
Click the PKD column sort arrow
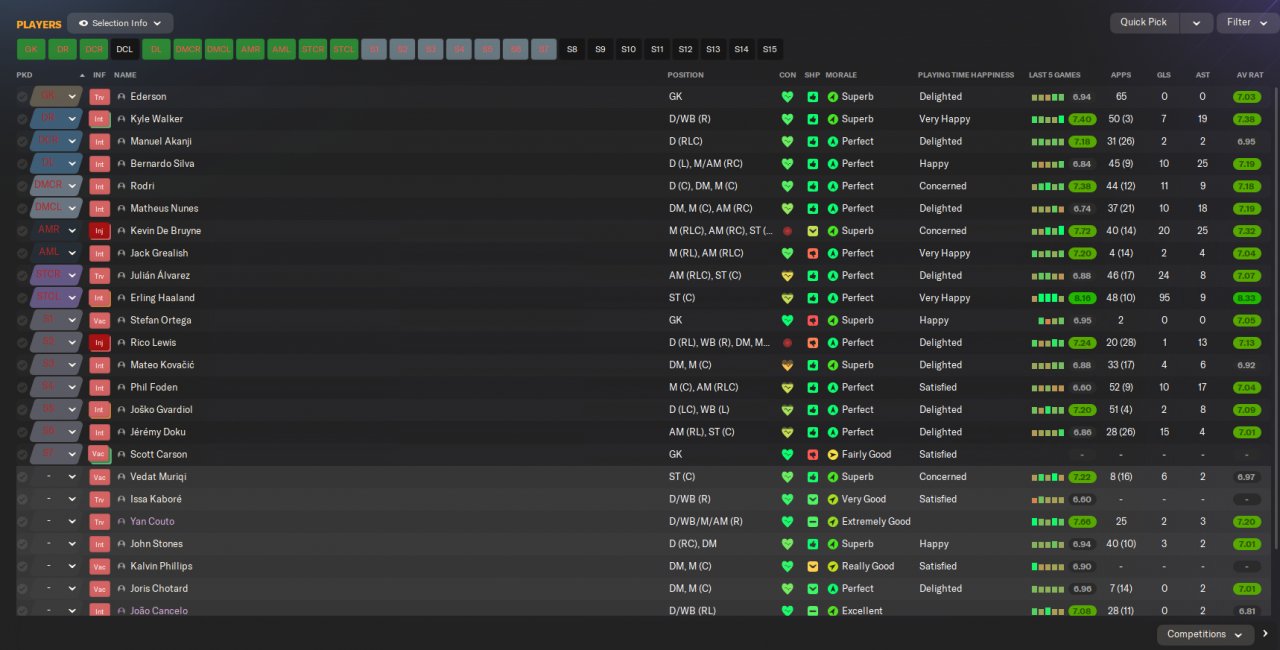click(82, 75)
